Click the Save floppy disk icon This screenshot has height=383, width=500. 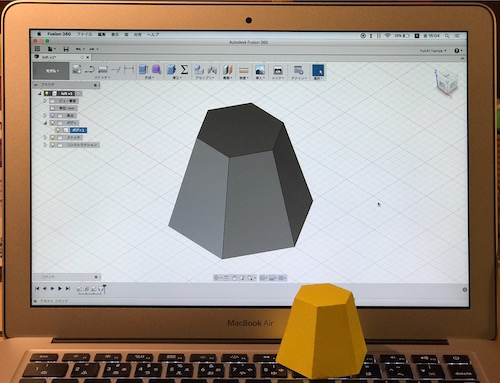point(66,49)
